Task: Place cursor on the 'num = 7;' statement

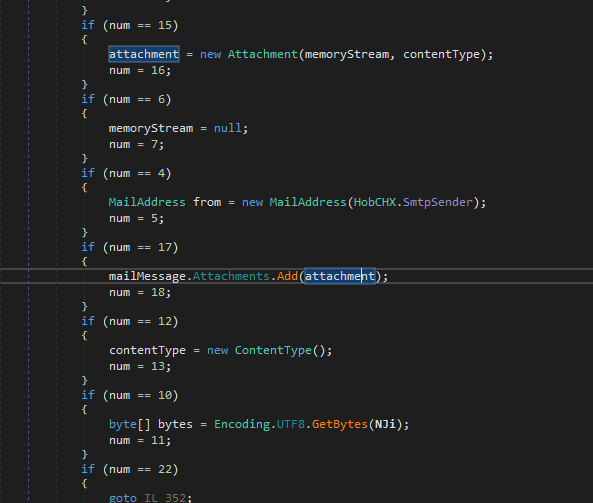Action: (x=137, y=144)
